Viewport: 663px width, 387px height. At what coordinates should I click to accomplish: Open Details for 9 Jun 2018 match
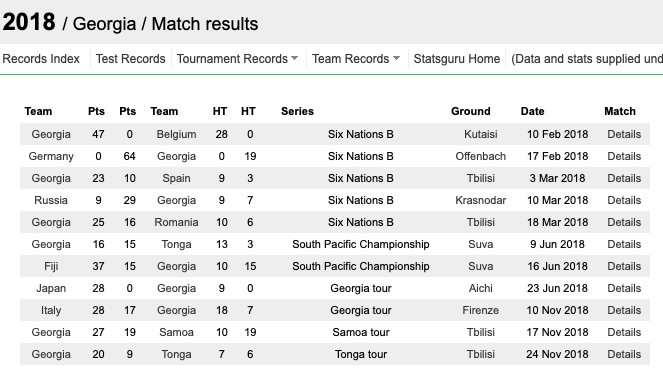[624, 244]
